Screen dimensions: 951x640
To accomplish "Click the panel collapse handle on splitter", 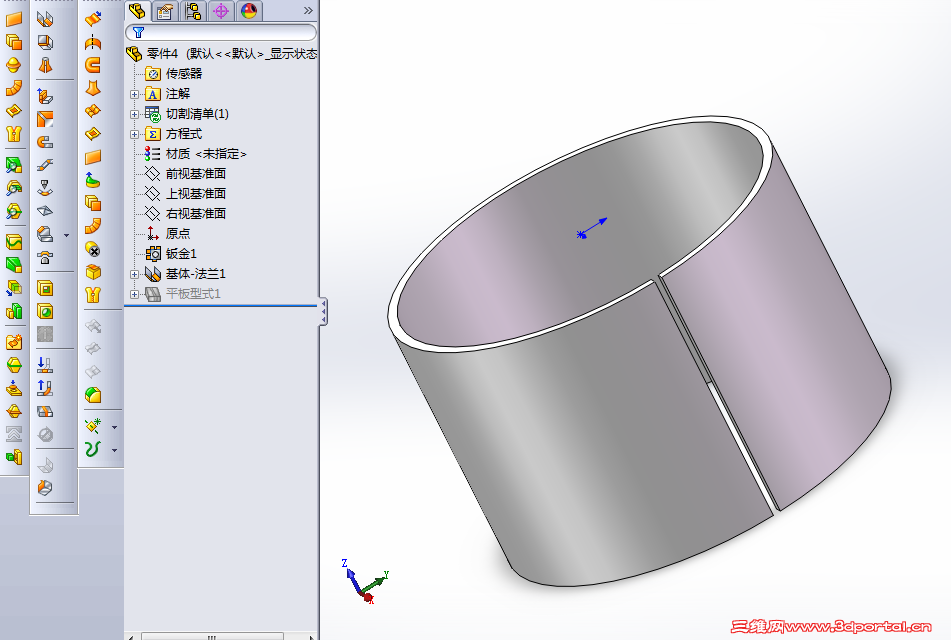I will pyautogui.click(x=323, y=312).
